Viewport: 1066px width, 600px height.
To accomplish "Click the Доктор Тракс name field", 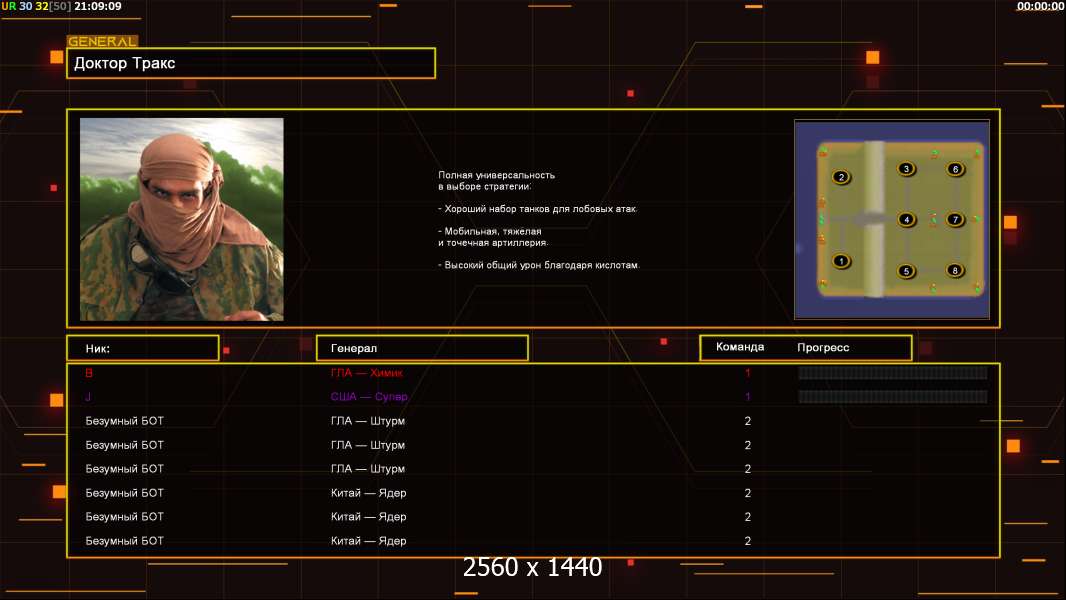I will (251, 63).
